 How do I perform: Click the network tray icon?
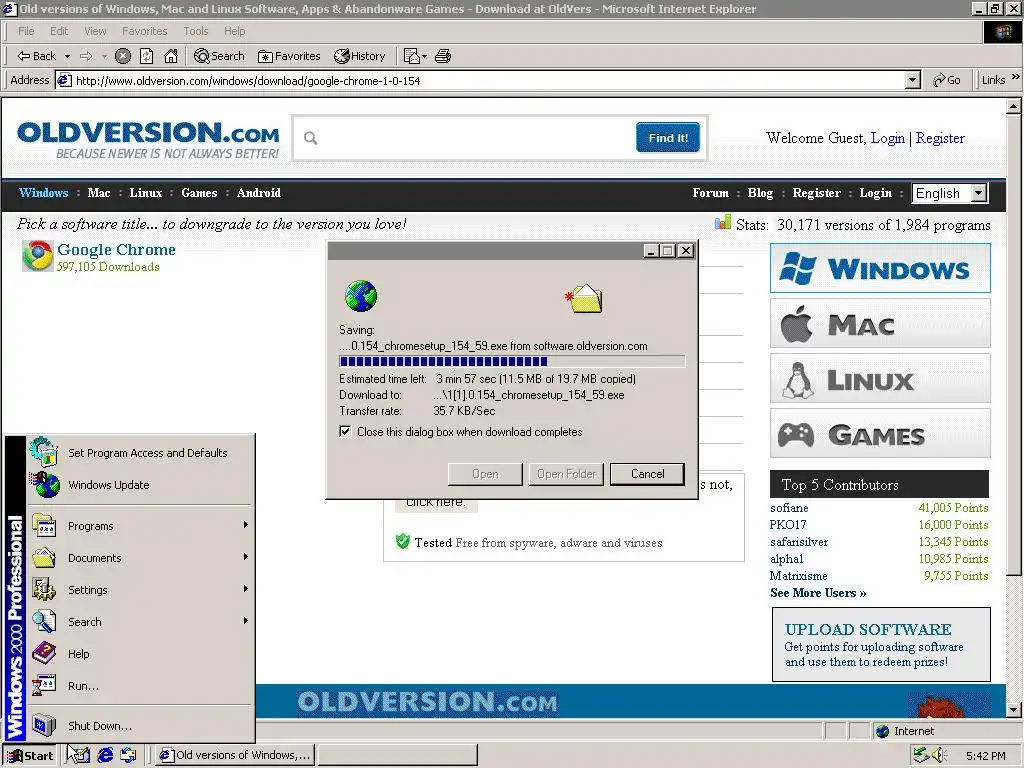tap(921, 756)
